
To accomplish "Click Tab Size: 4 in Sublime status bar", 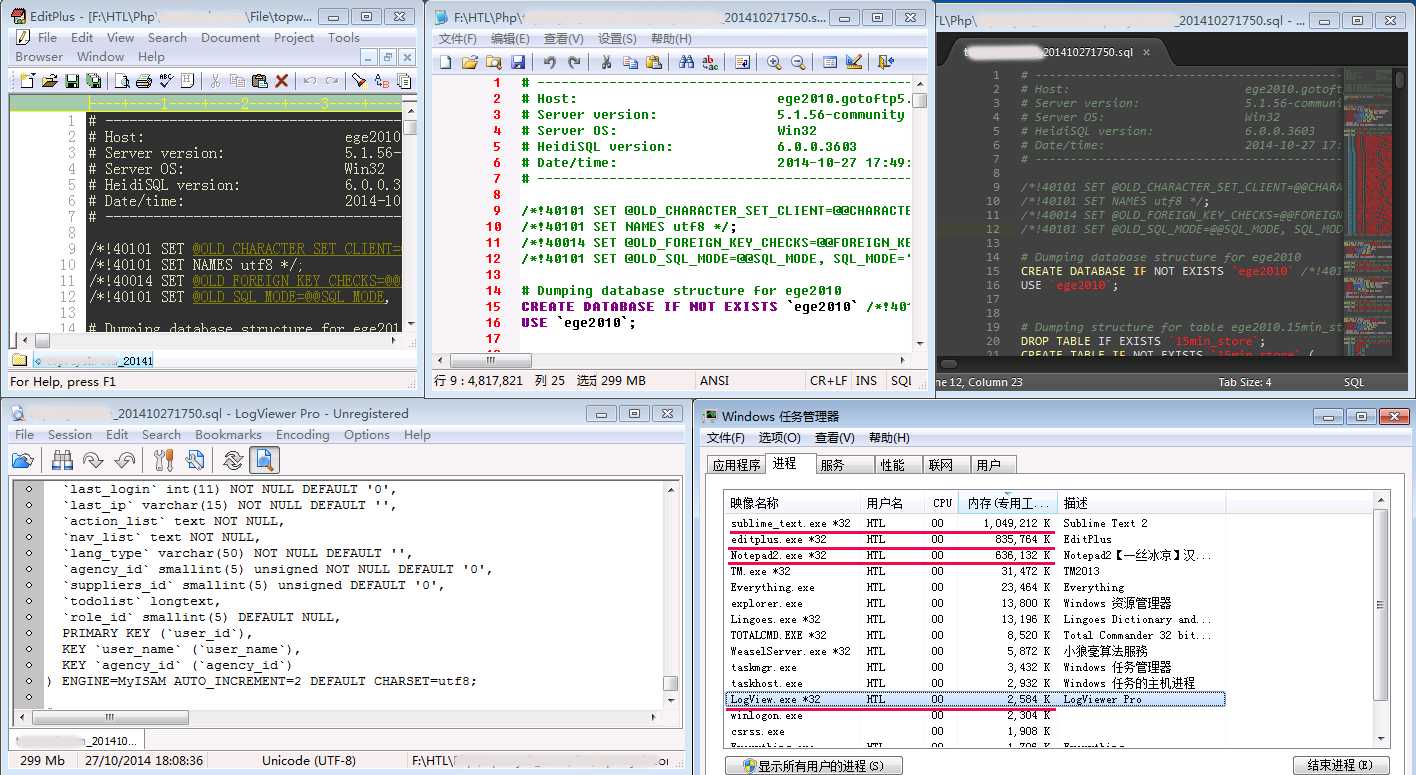I will (1245, 382).
